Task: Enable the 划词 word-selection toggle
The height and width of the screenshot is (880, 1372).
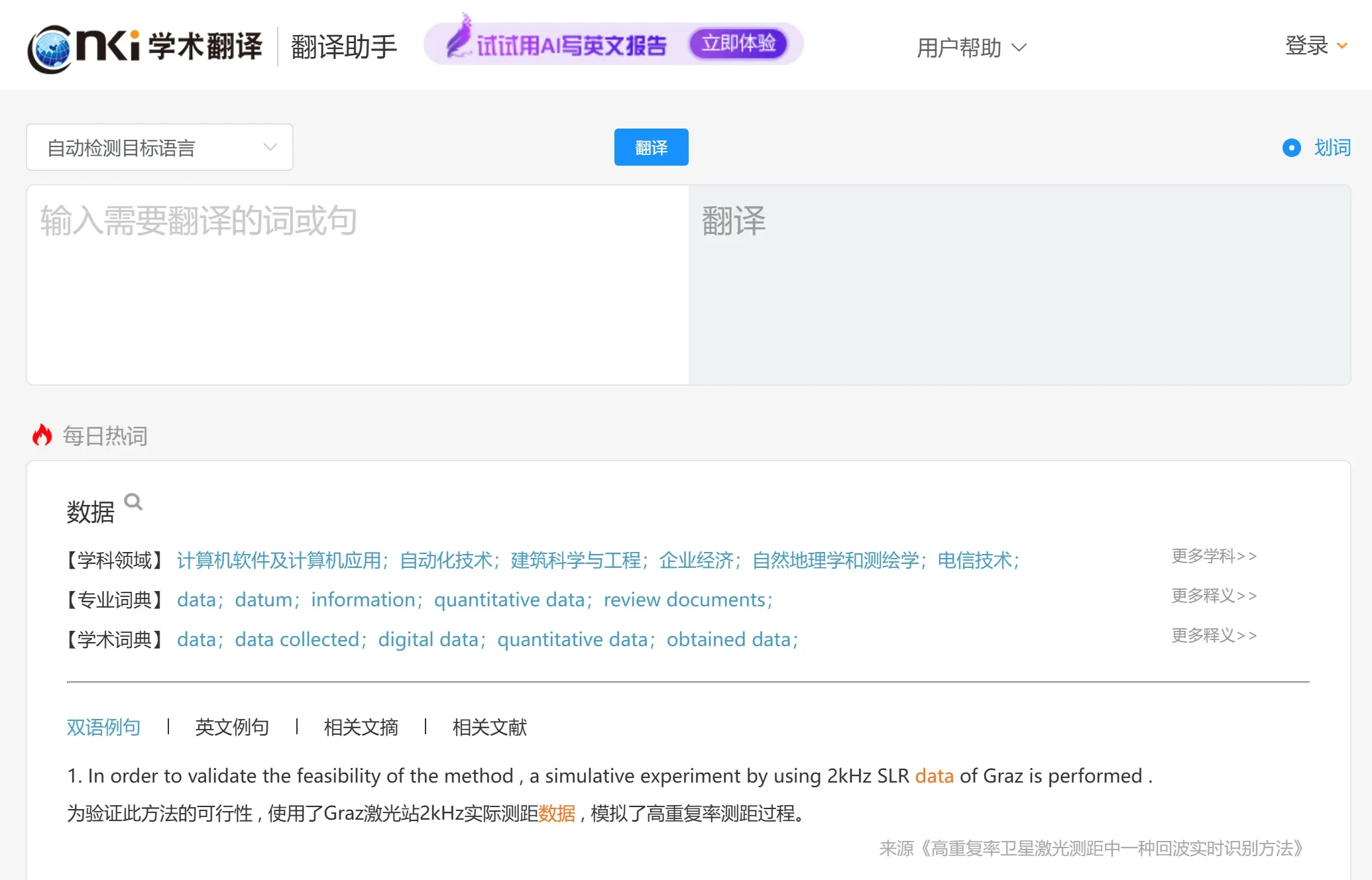Action: click(1291, 148)
